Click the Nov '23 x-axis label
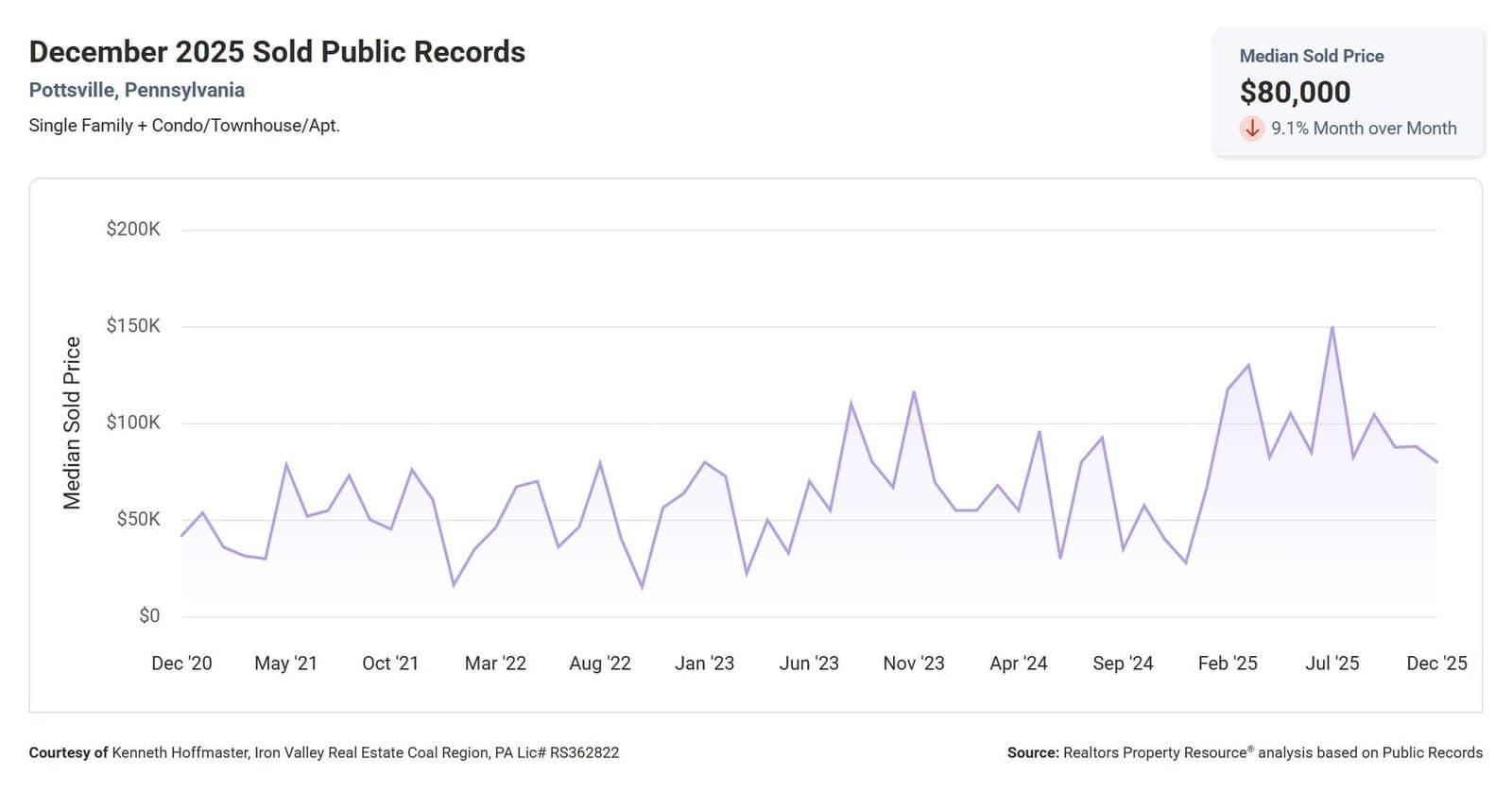 [x=914, y=664]
